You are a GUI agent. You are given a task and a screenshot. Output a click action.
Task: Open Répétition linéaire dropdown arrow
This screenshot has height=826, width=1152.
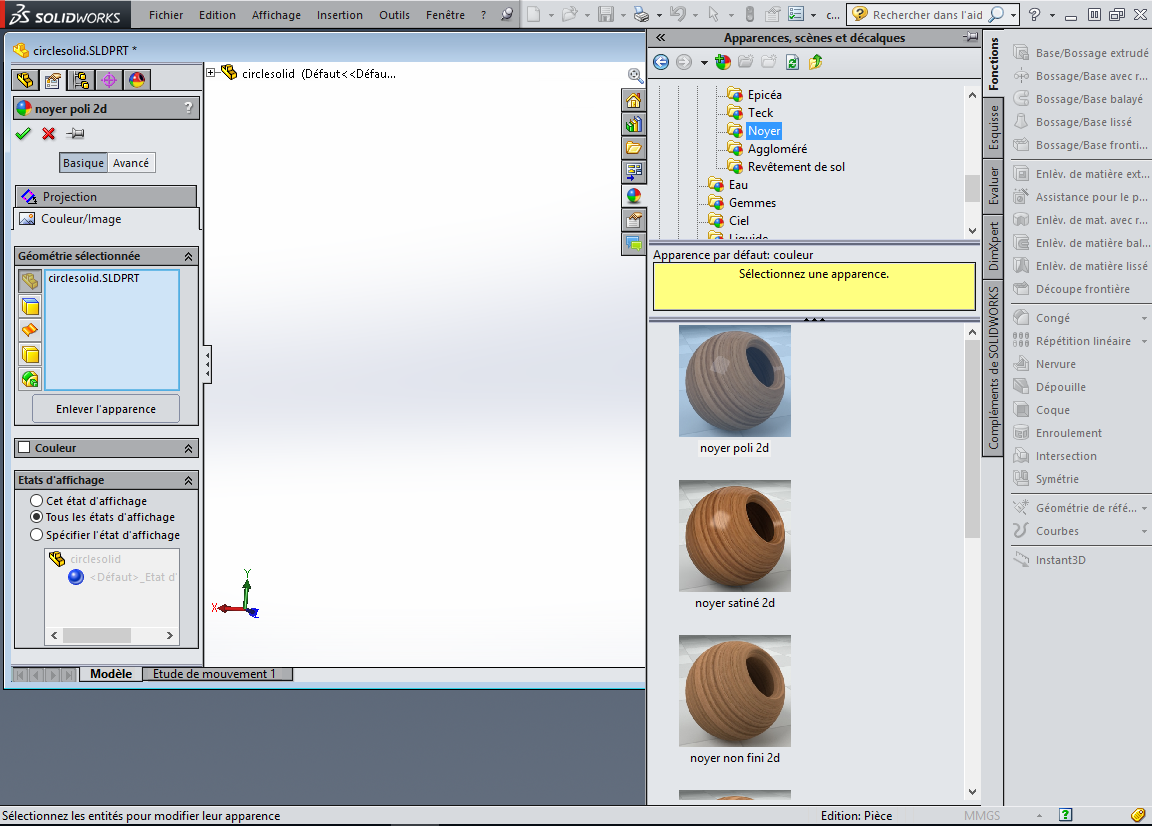(x=1144, y=341)
